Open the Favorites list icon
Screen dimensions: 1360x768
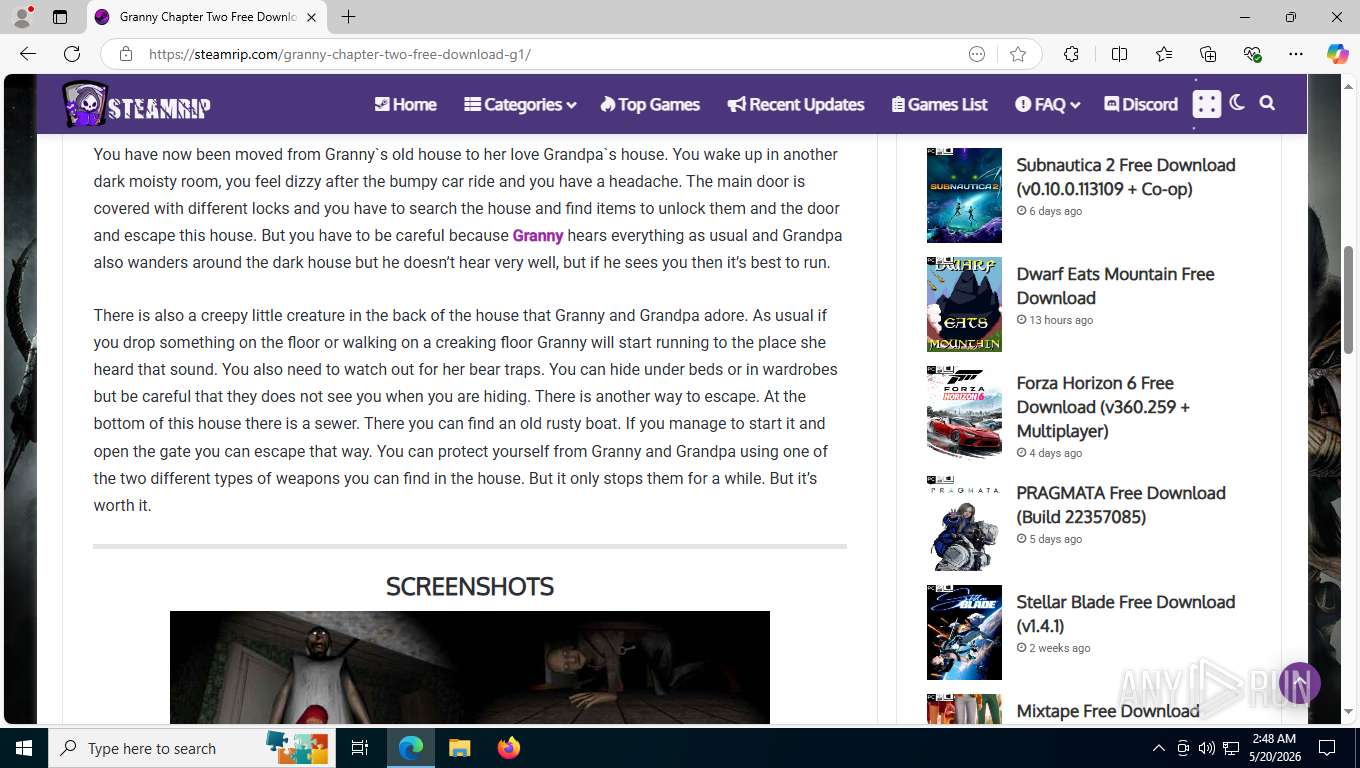(1164, 54)
